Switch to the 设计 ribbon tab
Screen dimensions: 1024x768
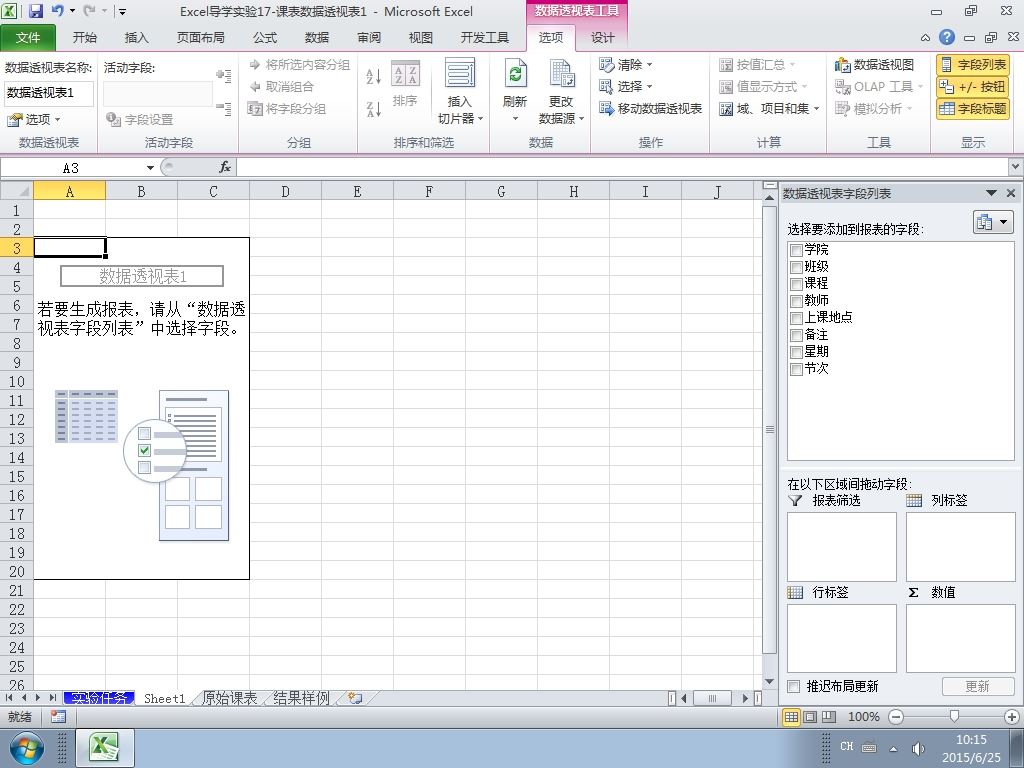pos(602,37)
